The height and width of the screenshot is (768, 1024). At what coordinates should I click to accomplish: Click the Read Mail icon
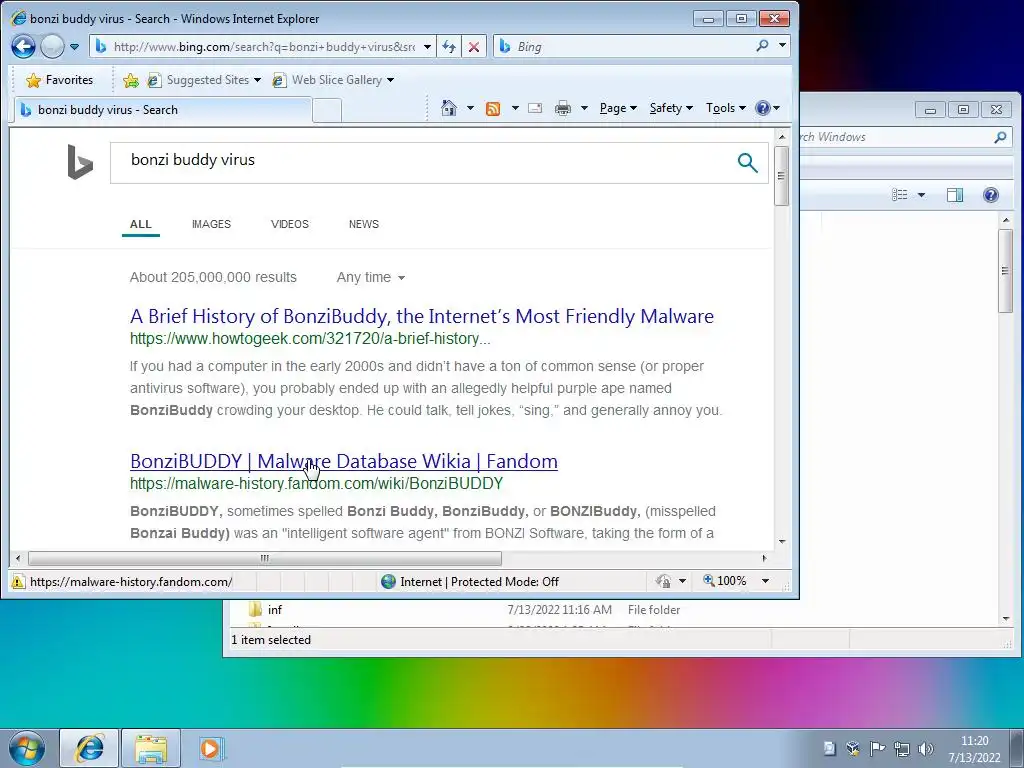click(x=535, y=108)
